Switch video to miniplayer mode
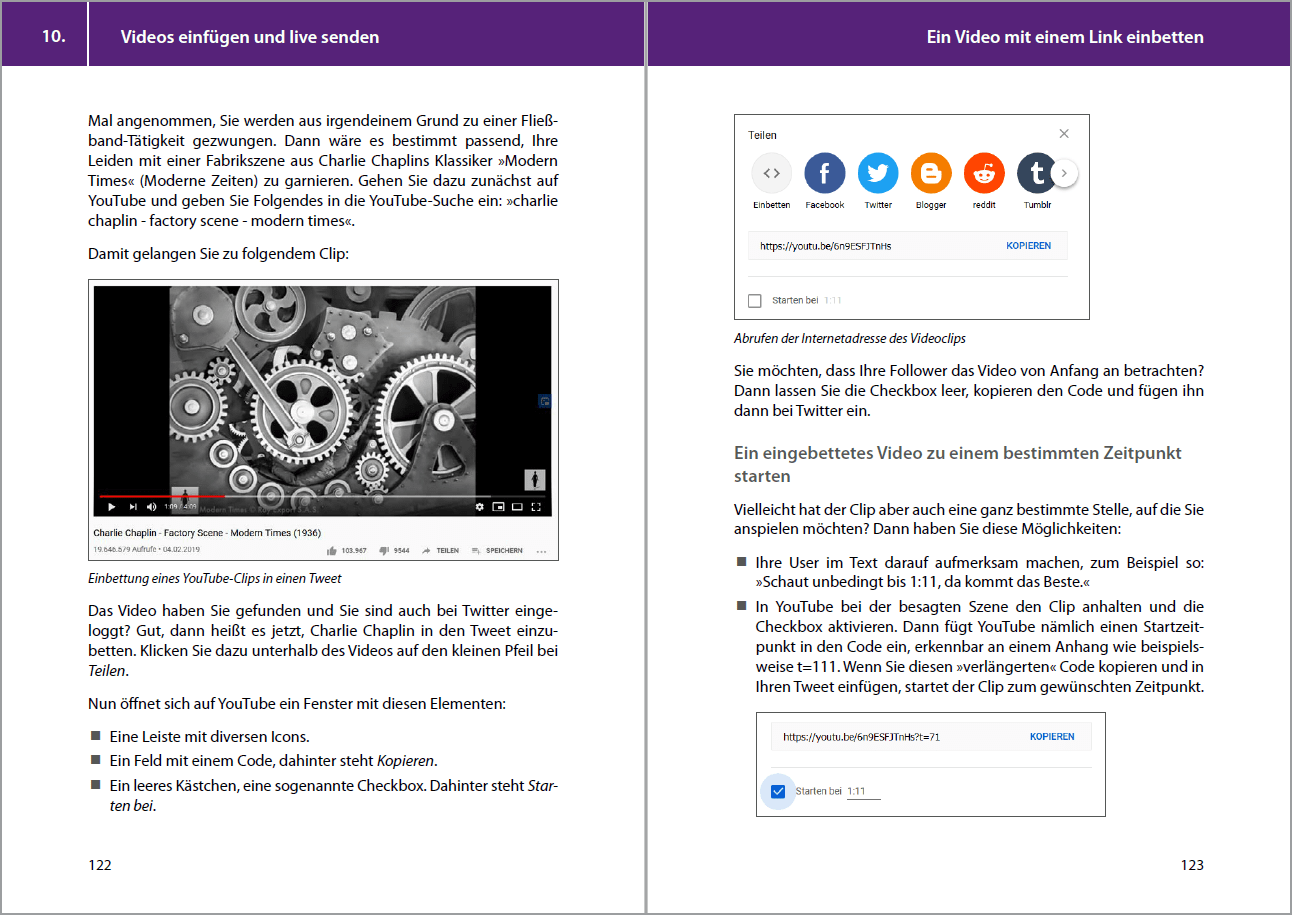 click(498, 507)
